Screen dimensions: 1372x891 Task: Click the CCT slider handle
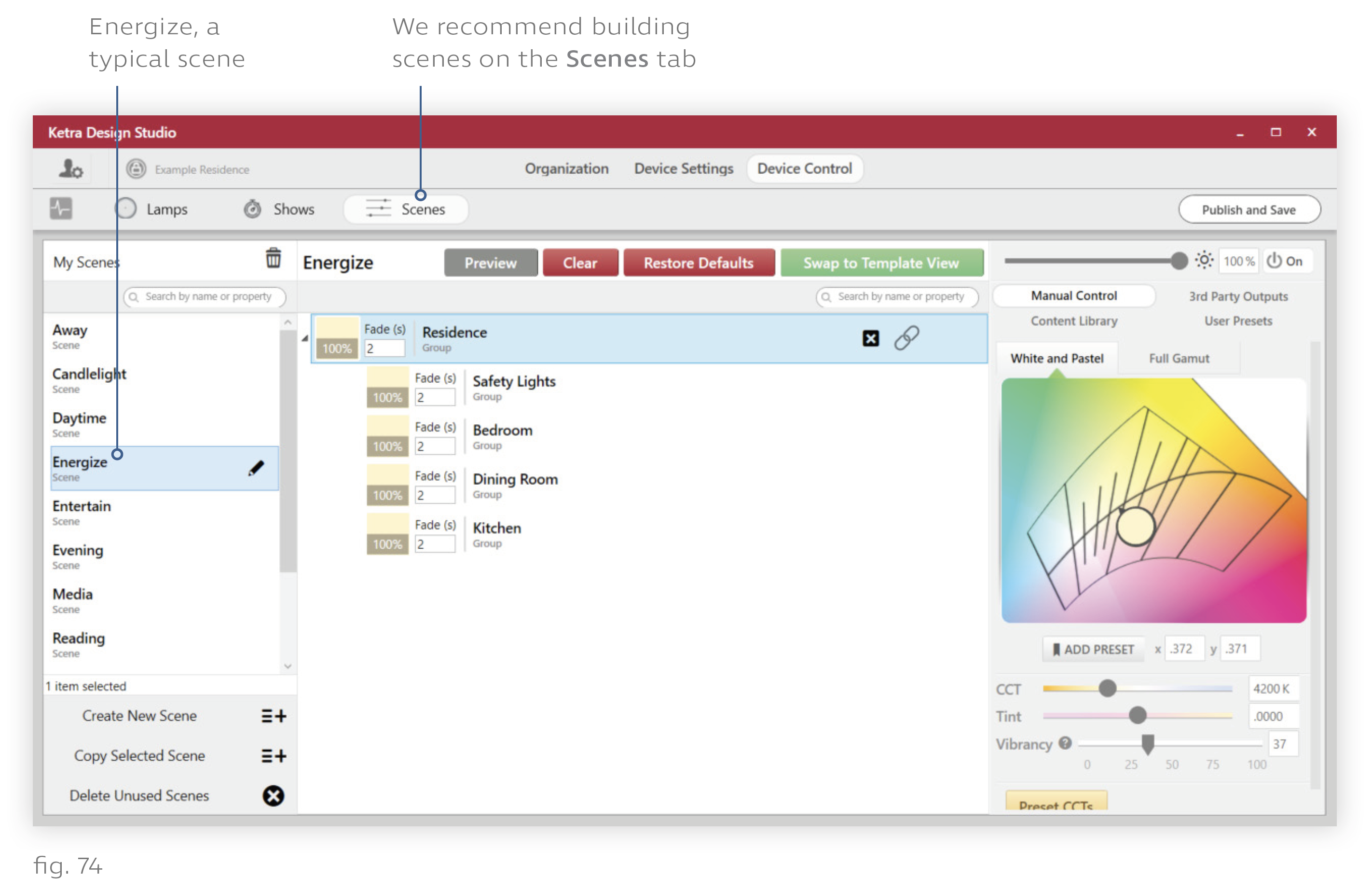pos(1107,687)
